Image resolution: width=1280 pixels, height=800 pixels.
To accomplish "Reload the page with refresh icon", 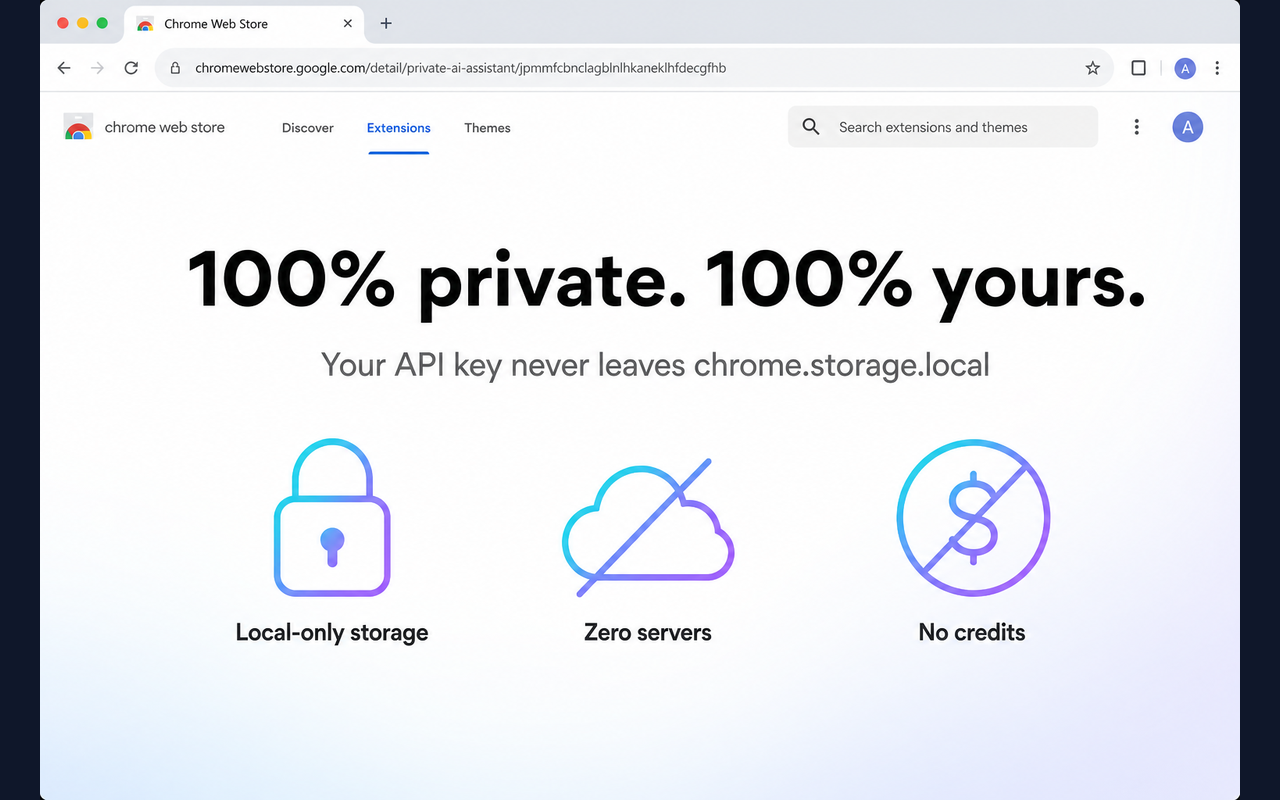I will [x=131, y=68].
